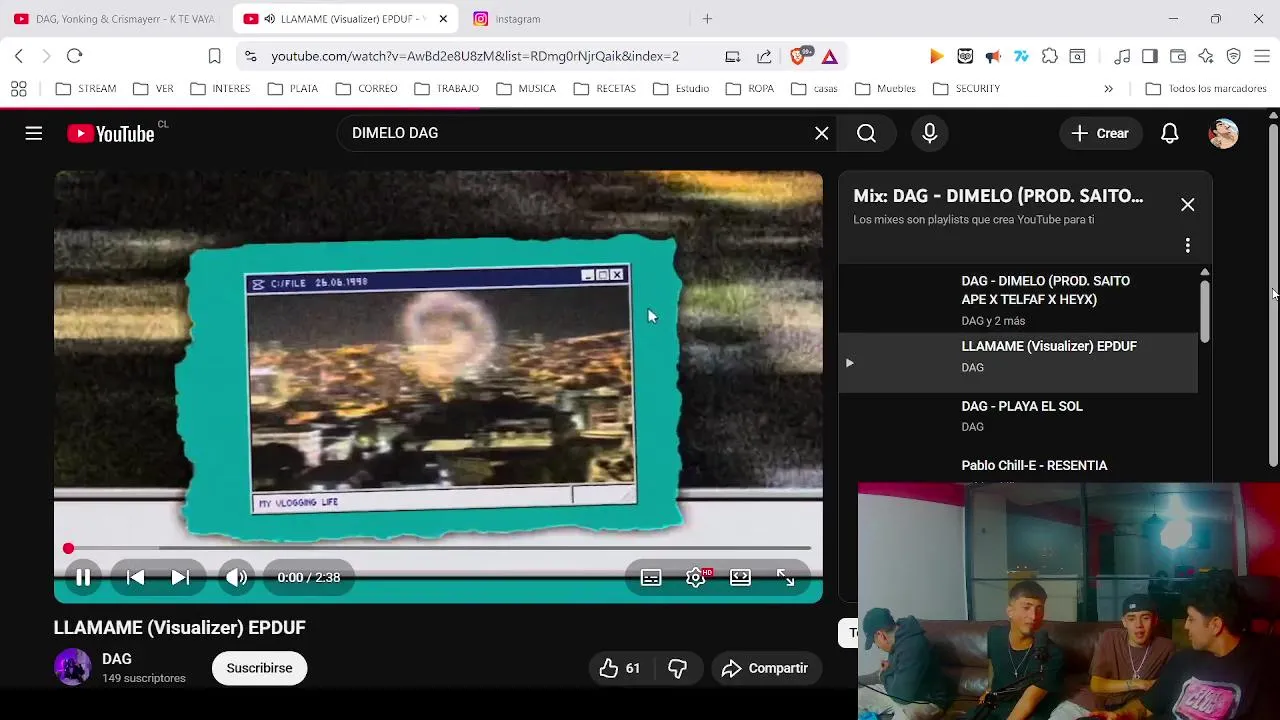The width and height of the screenshot is (1280, 720).
Task: Dislike the video
Action: tap(678, 668)
